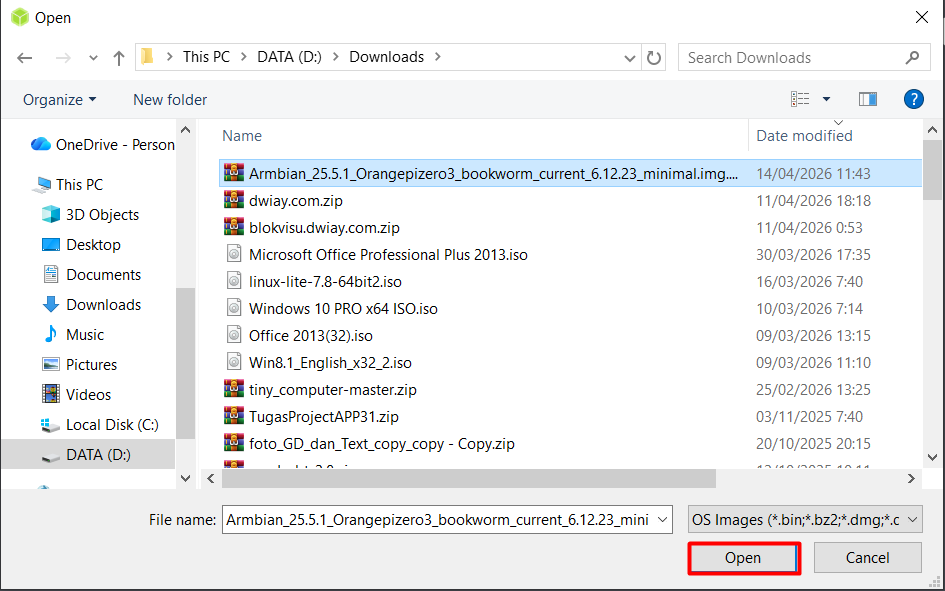Select Local Disk (C:) in sidebar
Viewport: 945px width, 591px height.
point(111,425)
